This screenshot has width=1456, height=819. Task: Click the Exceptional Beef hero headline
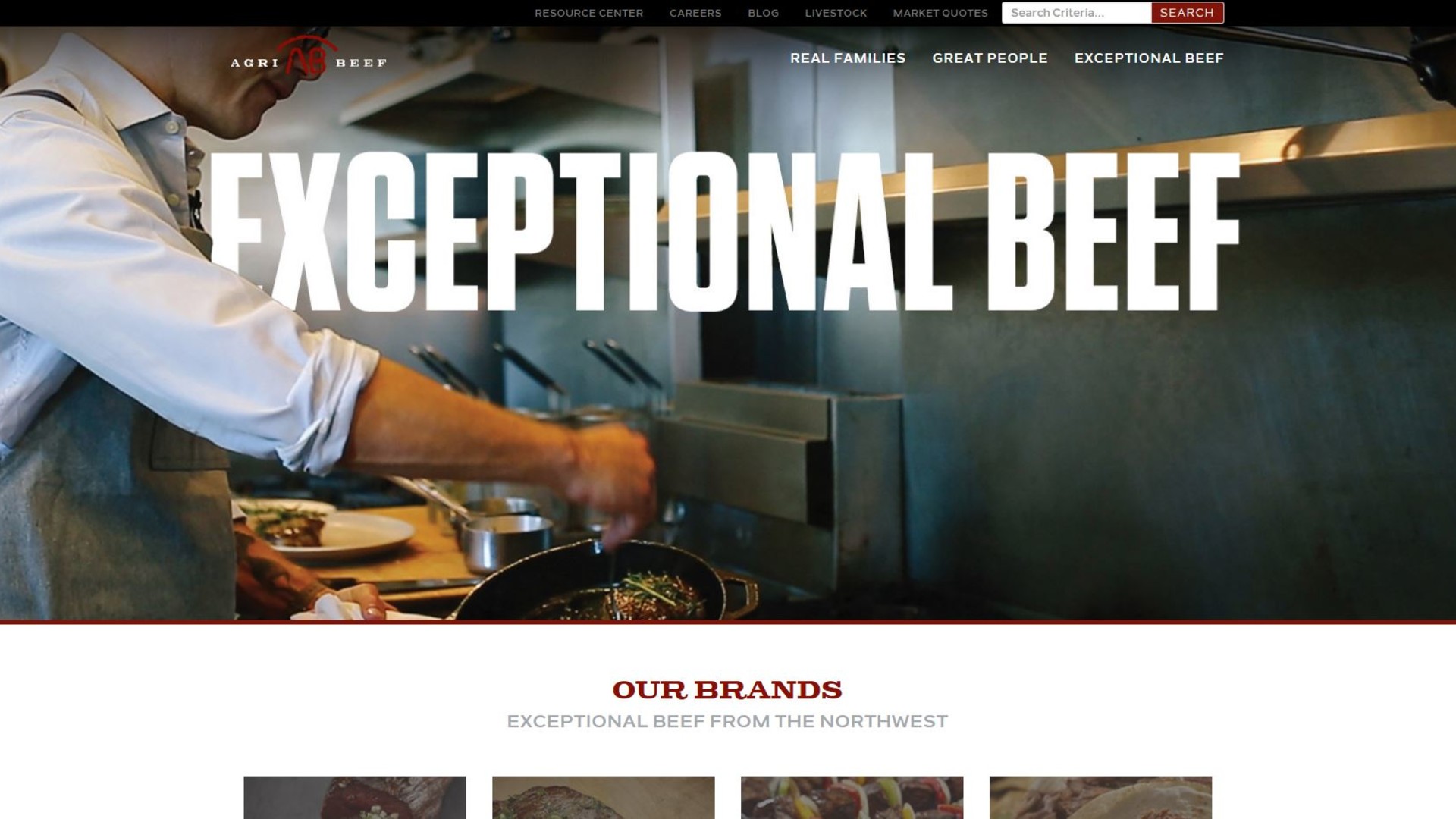pyautogui.click(x=724, y=231)
